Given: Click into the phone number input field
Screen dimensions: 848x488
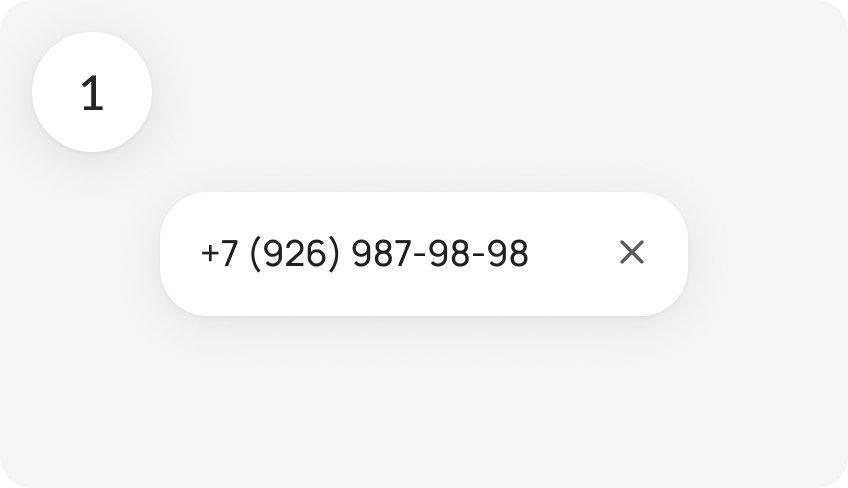Looking at the screenshot, I should tap(423, 254).
